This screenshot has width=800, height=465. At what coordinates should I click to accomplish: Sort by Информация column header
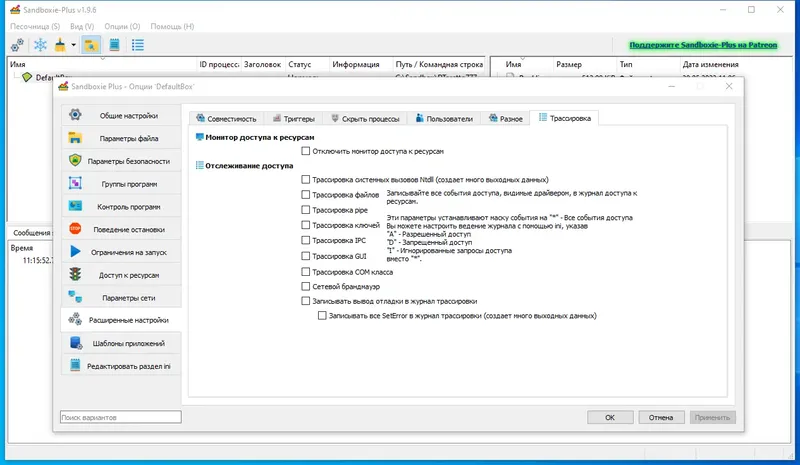361,64
